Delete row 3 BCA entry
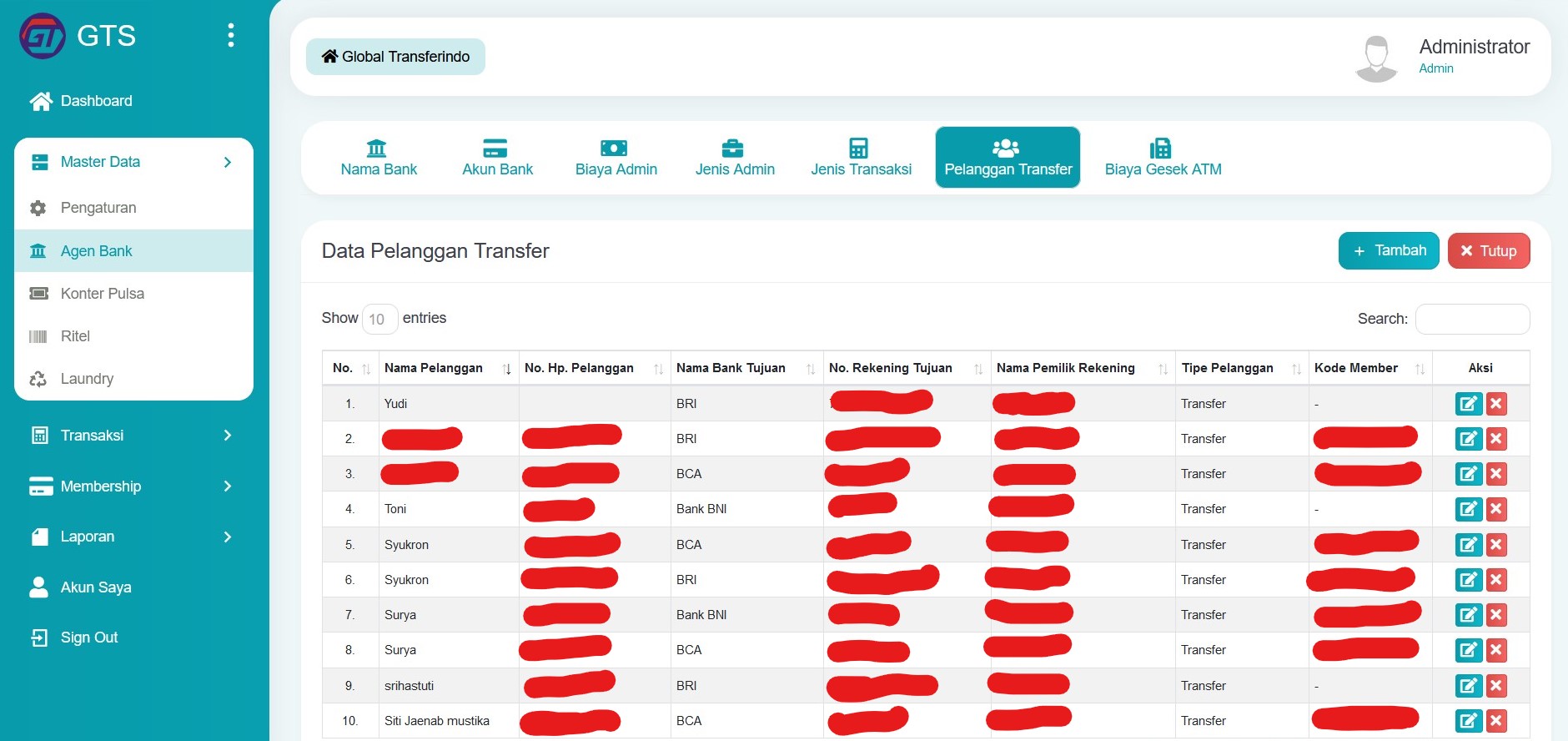 tap(1496, 474)
